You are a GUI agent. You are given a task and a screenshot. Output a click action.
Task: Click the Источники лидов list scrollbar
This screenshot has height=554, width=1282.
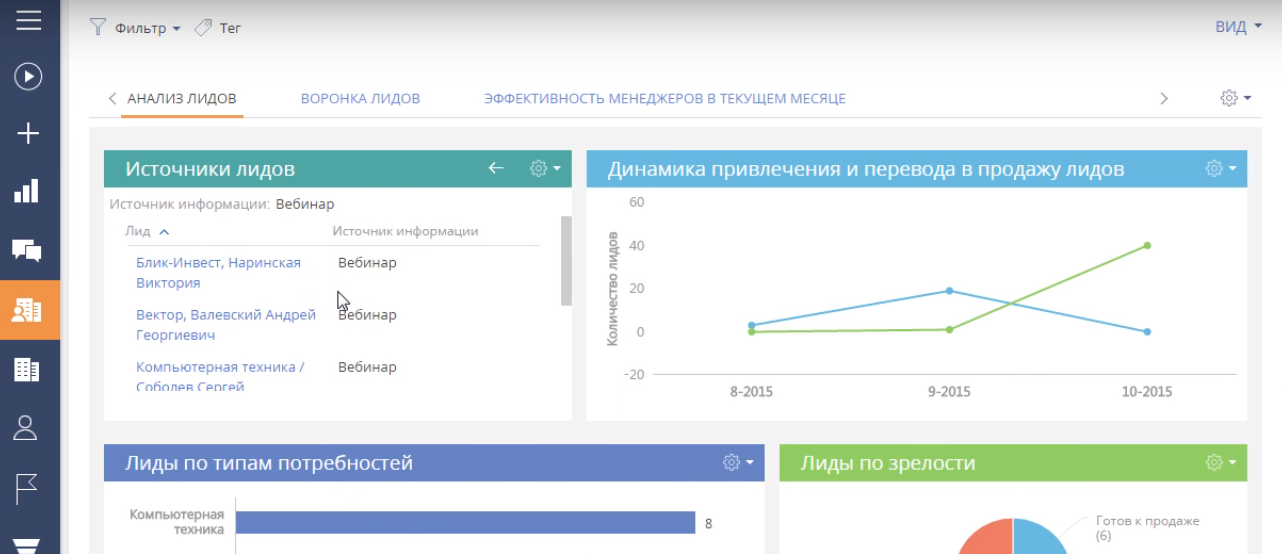pos(566,260)
